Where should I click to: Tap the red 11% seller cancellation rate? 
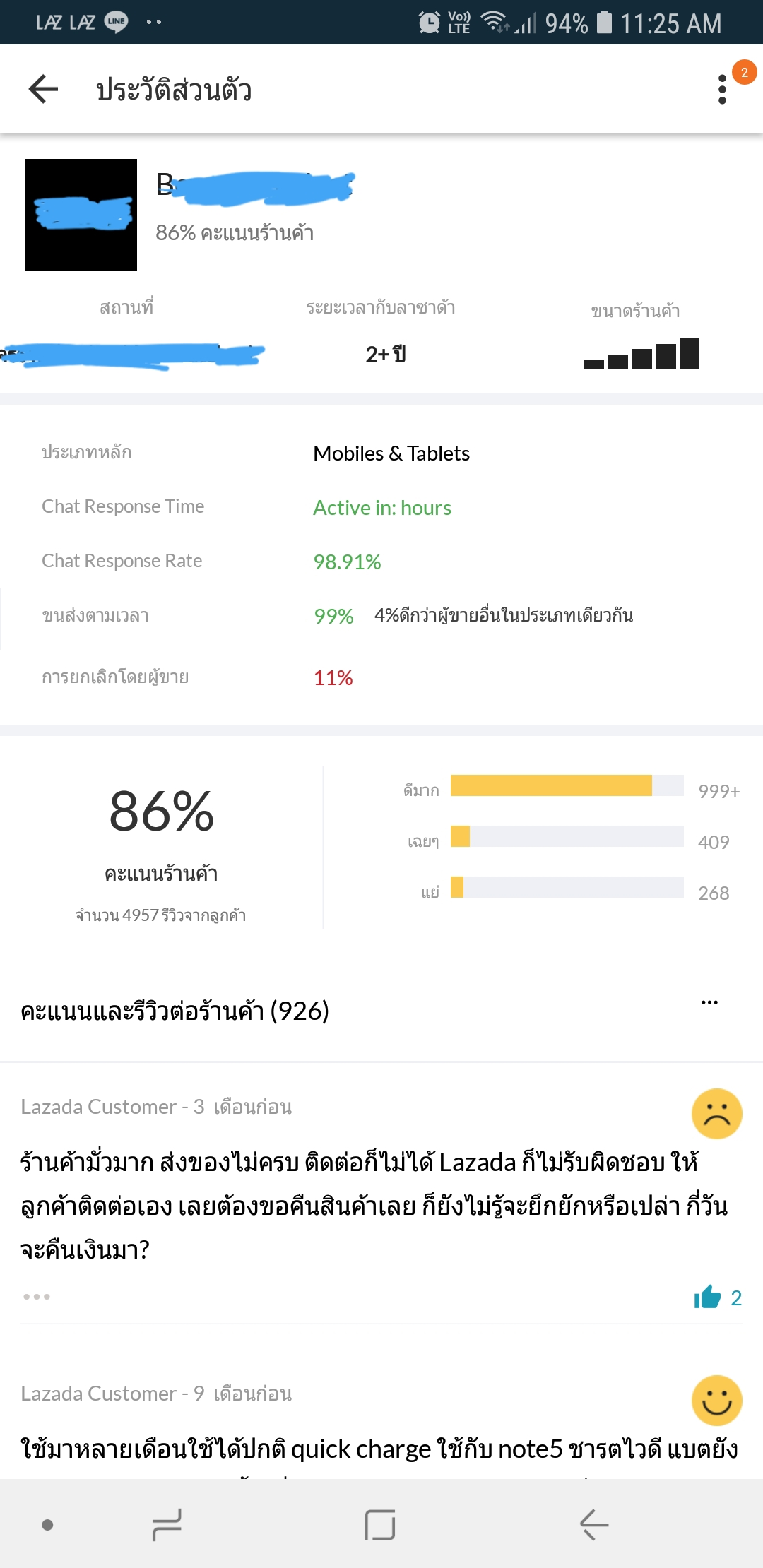tap(333, 678)
